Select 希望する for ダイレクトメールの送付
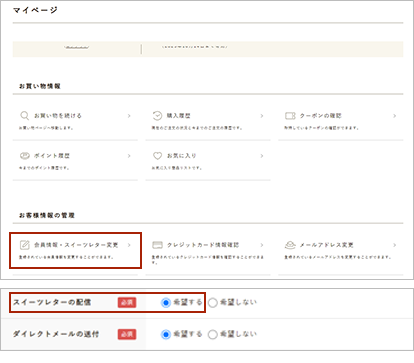 point(166,334)
